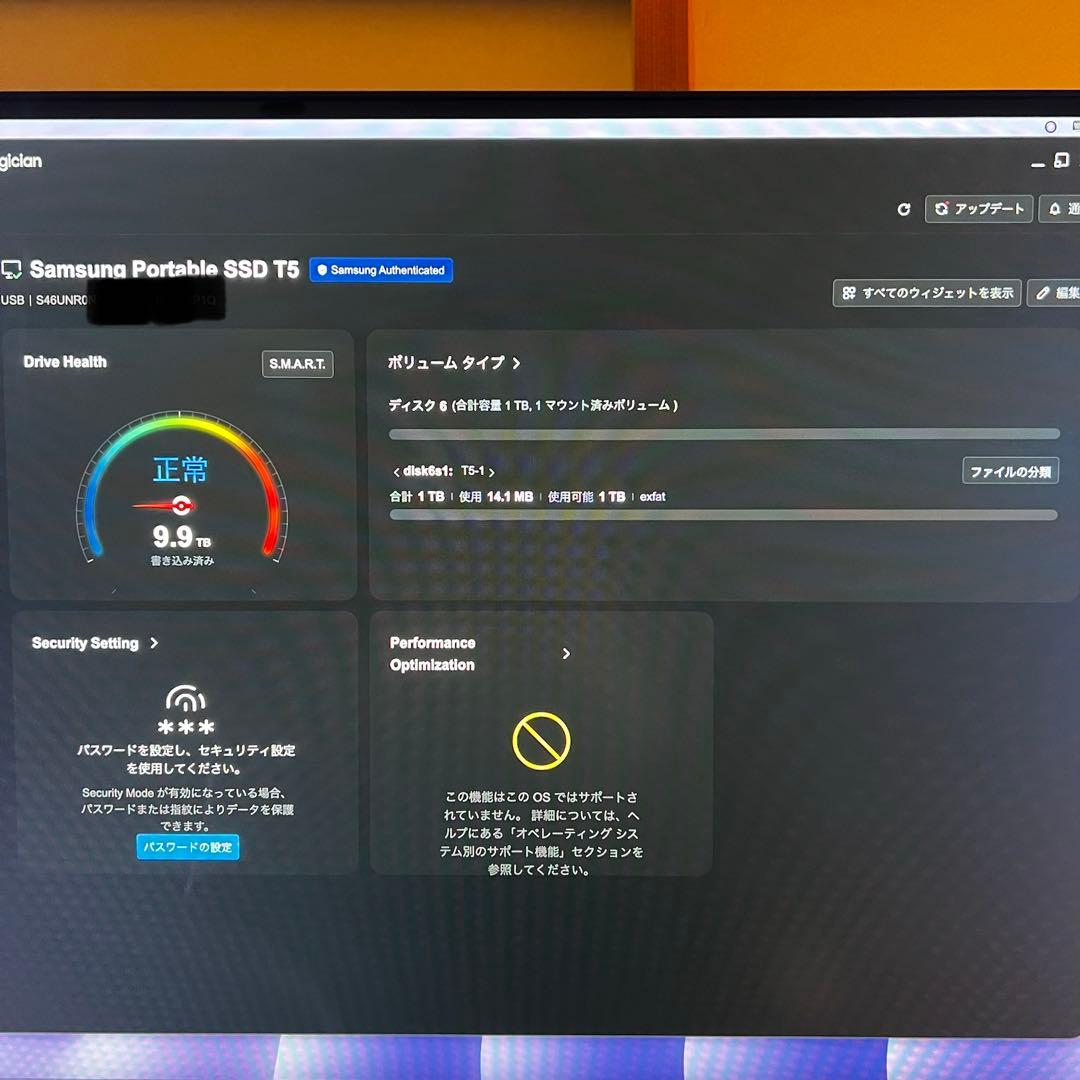Click the disk6s1 volume usage bar

[723, 515]
